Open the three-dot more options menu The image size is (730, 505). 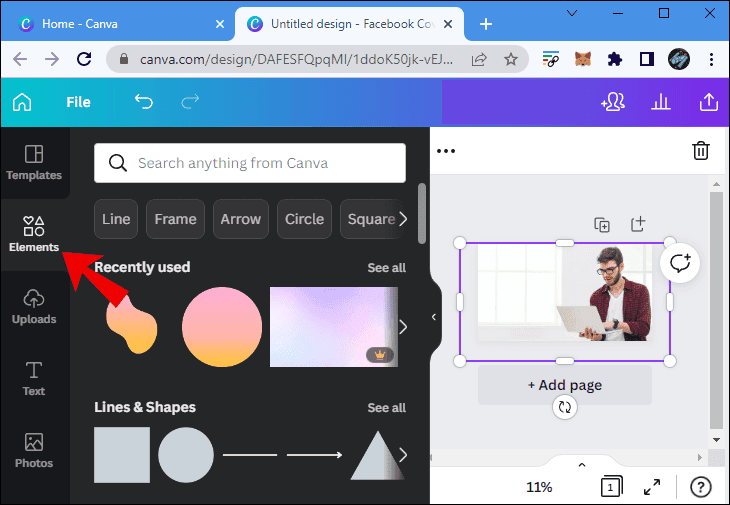pos(446,151)
